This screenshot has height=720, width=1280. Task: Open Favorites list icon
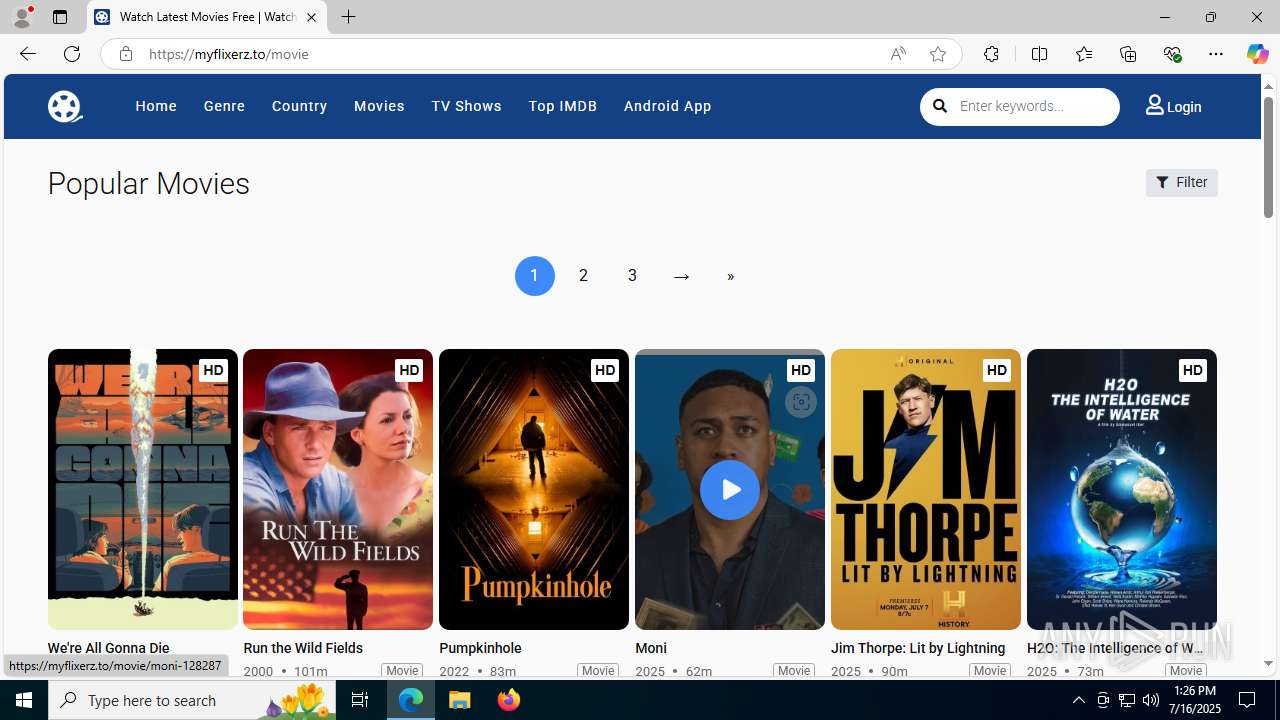point(1083,54)
